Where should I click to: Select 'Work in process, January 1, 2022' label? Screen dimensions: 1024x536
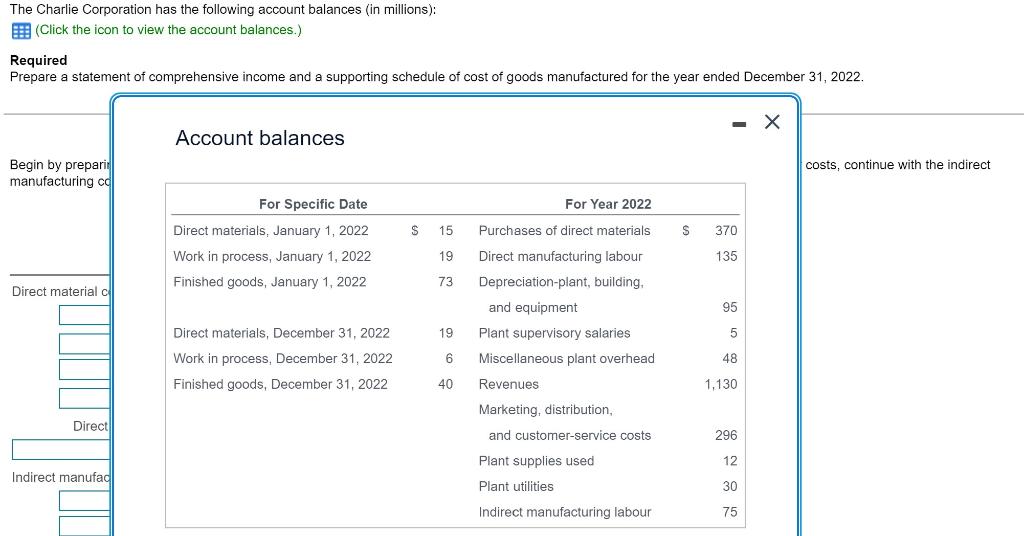click(272, 256)
